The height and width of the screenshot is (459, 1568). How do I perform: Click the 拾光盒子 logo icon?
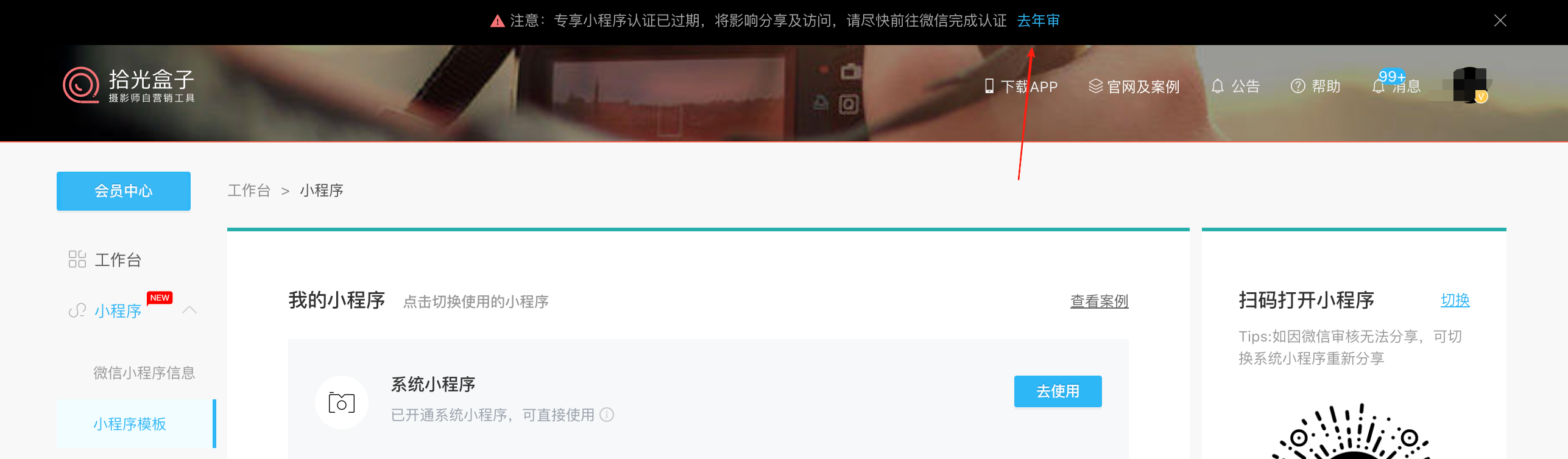pyautogui.click(x=80, y=85)
